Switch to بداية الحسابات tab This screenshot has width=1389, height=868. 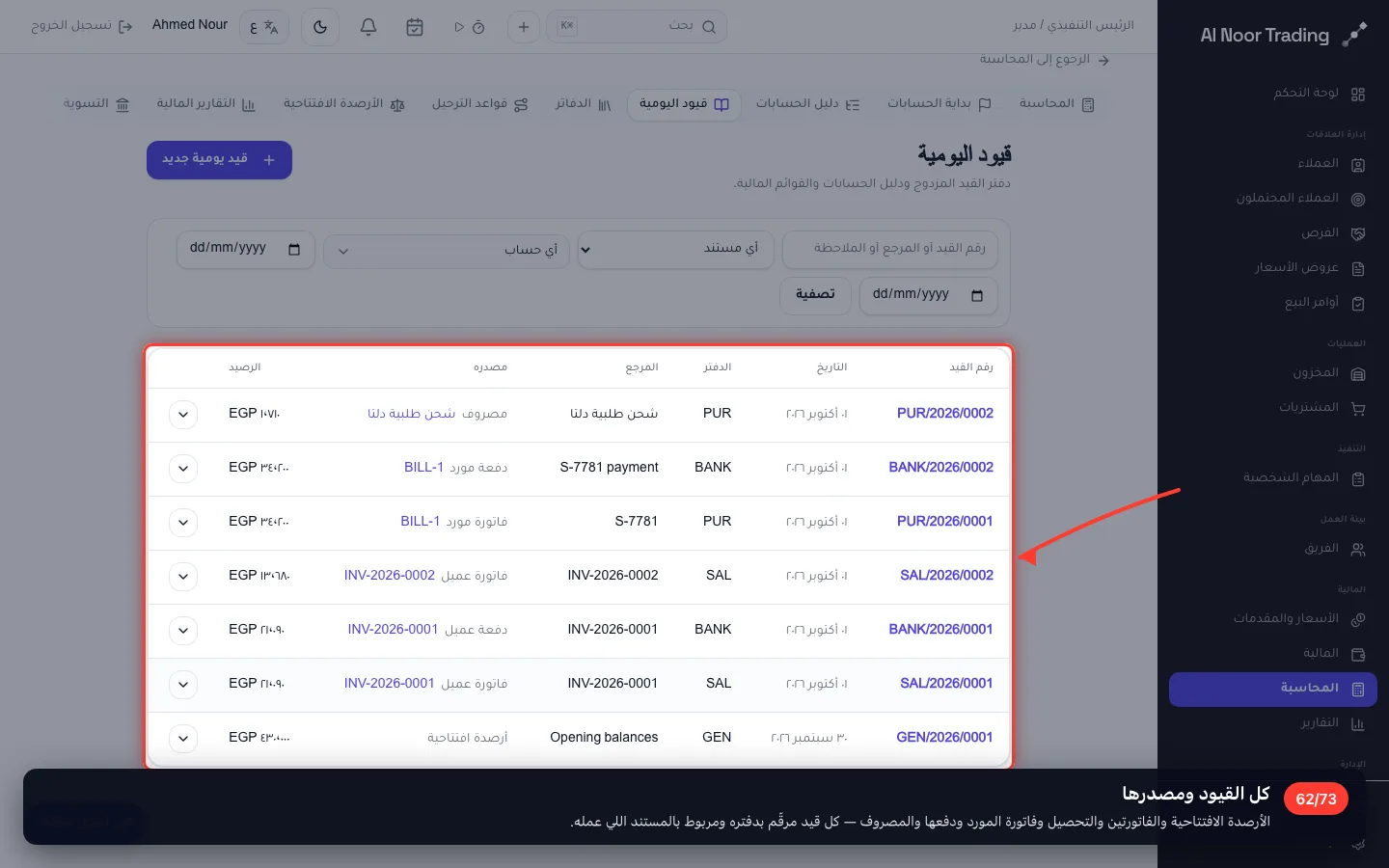point(939,104)
